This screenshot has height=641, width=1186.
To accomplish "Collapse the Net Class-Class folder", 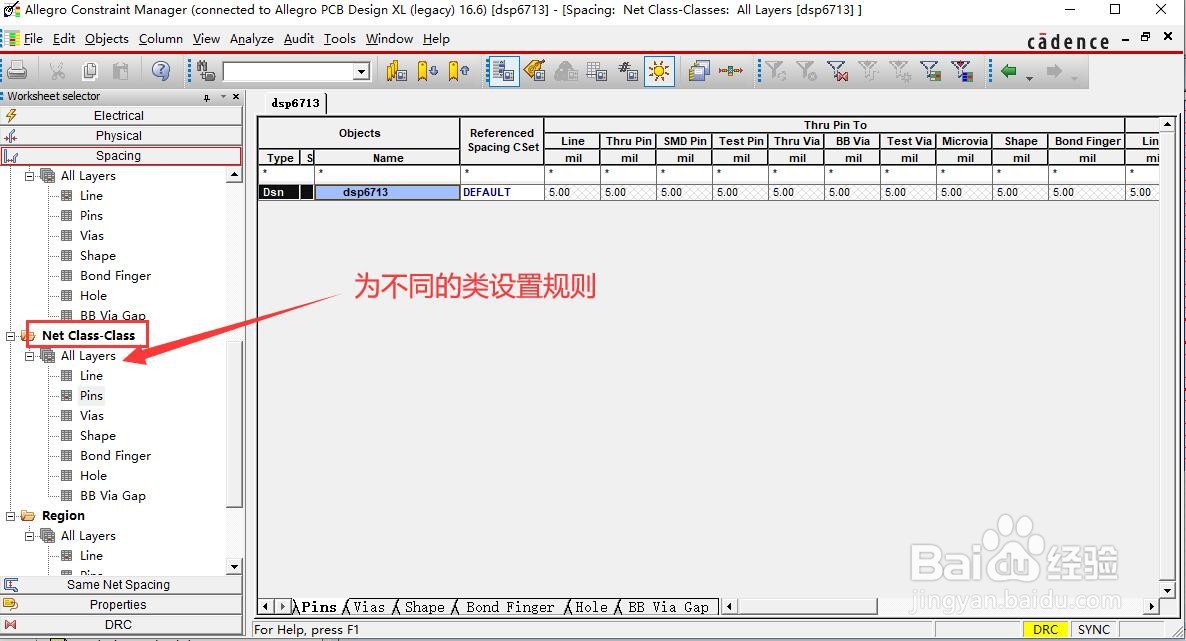I will [x=11, y=335].
